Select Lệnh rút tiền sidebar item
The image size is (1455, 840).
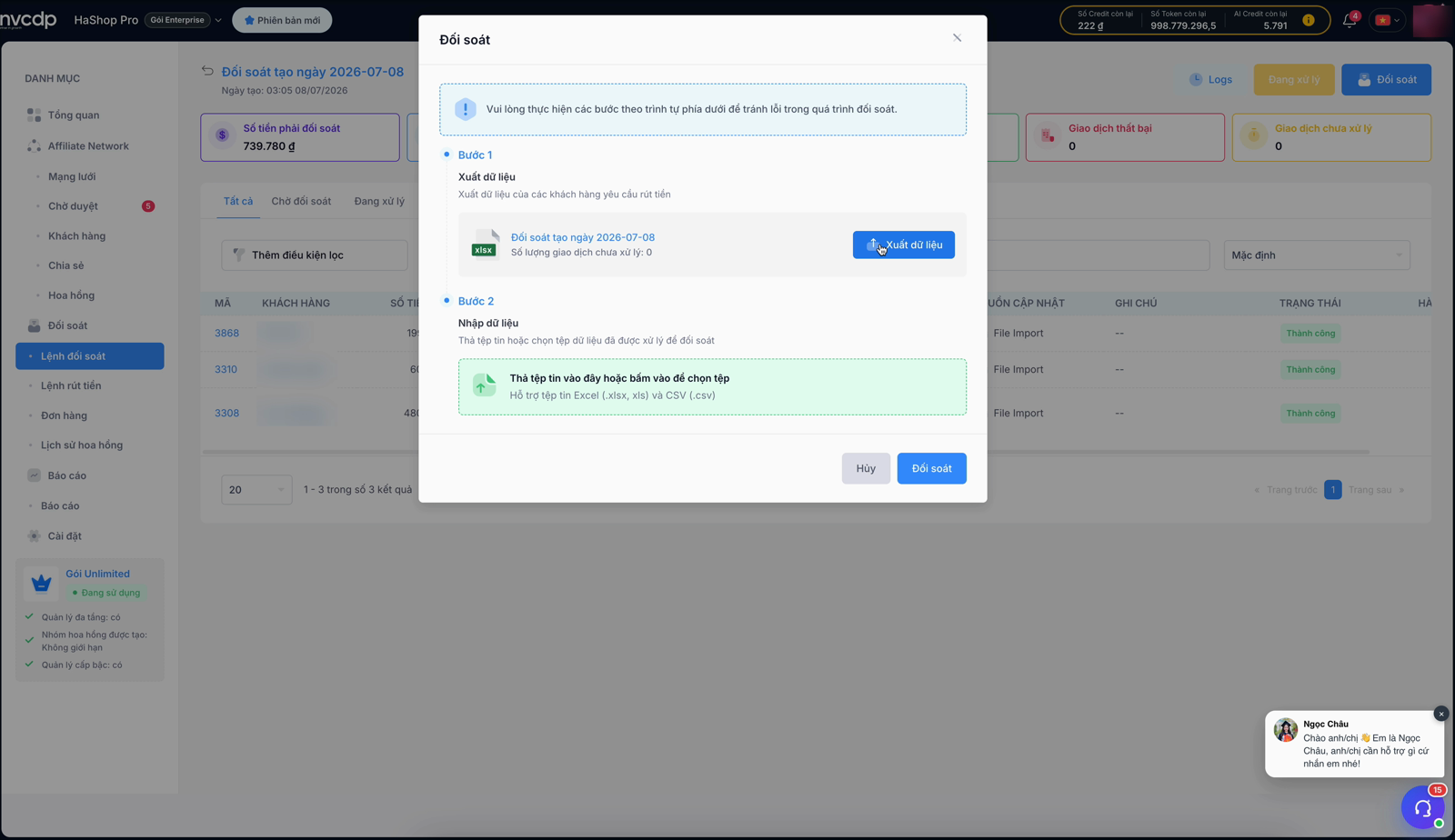click(71, 385)
